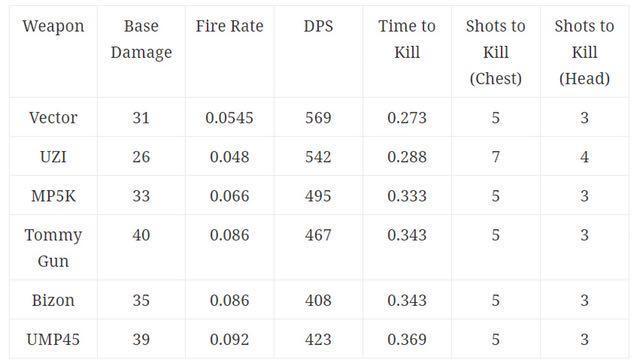Click the Shots to Kill (Chest) header
The image size is (640, 360).
point(496,52)
